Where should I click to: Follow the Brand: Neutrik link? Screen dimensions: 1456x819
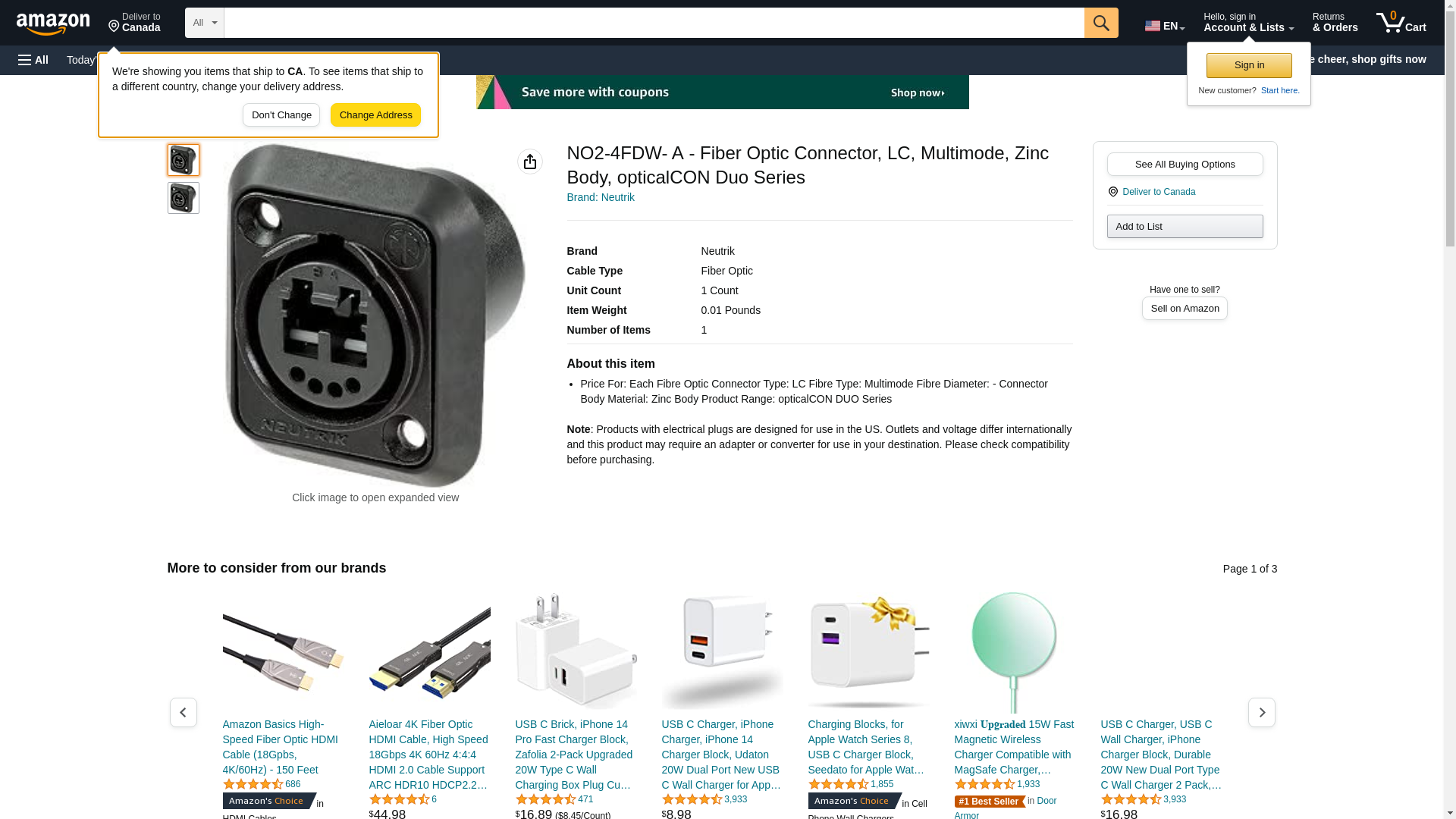coord(601,197)
